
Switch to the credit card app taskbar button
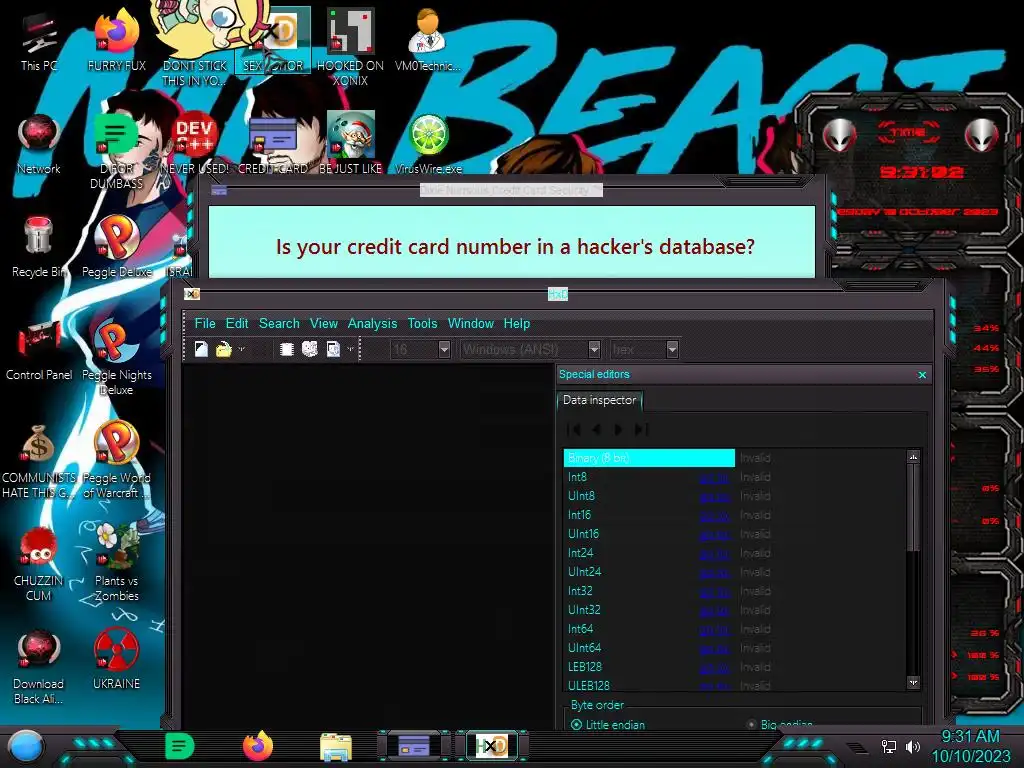coord(414,746)
